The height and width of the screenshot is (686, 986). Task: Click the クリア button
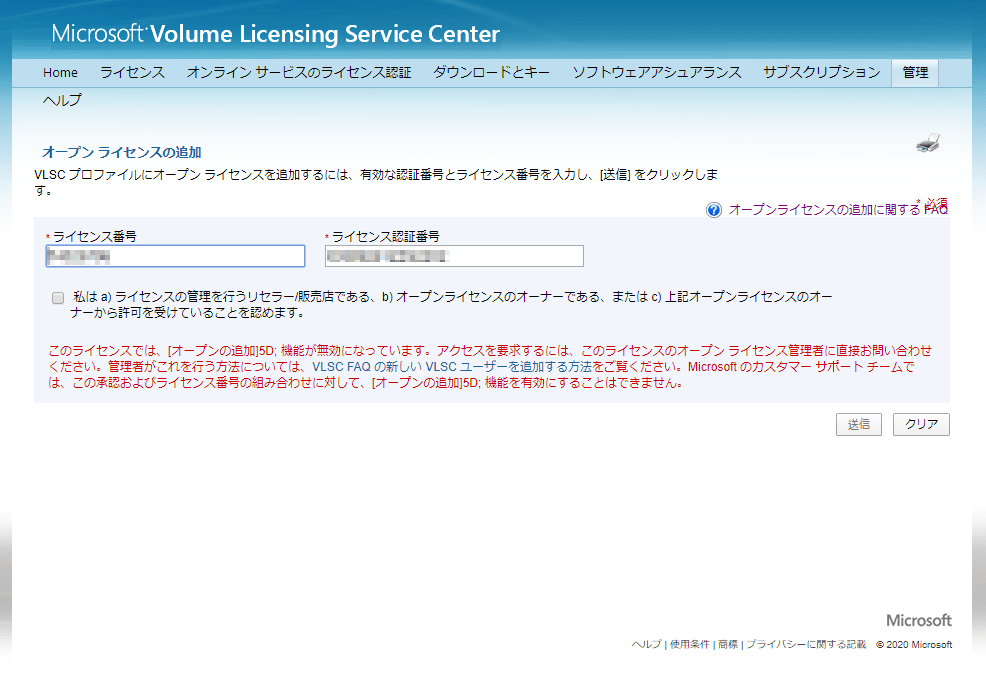click(921, 424)
